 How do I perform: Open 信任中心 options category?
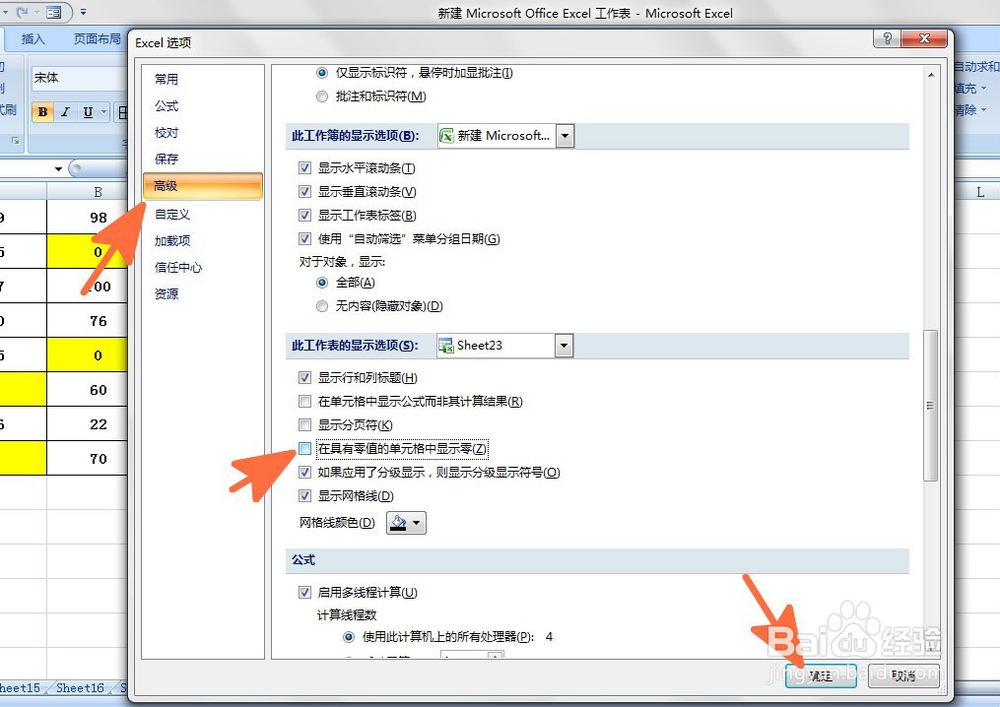point(178,267)
